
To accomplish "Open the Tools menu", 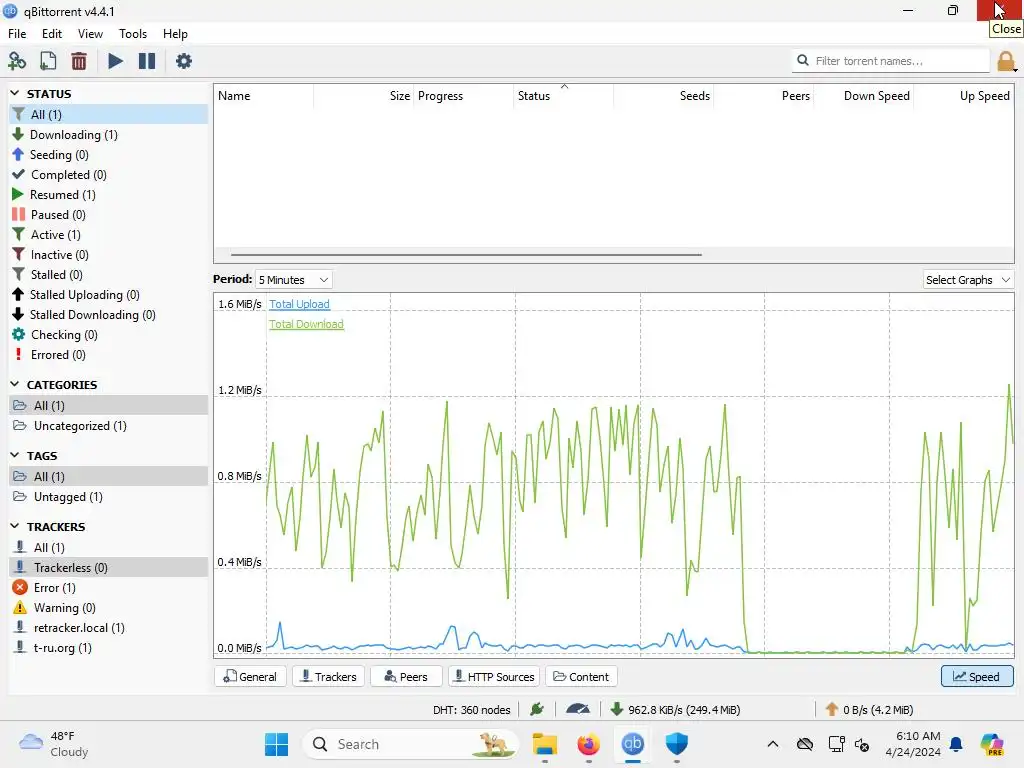I will tap(133, 34).
